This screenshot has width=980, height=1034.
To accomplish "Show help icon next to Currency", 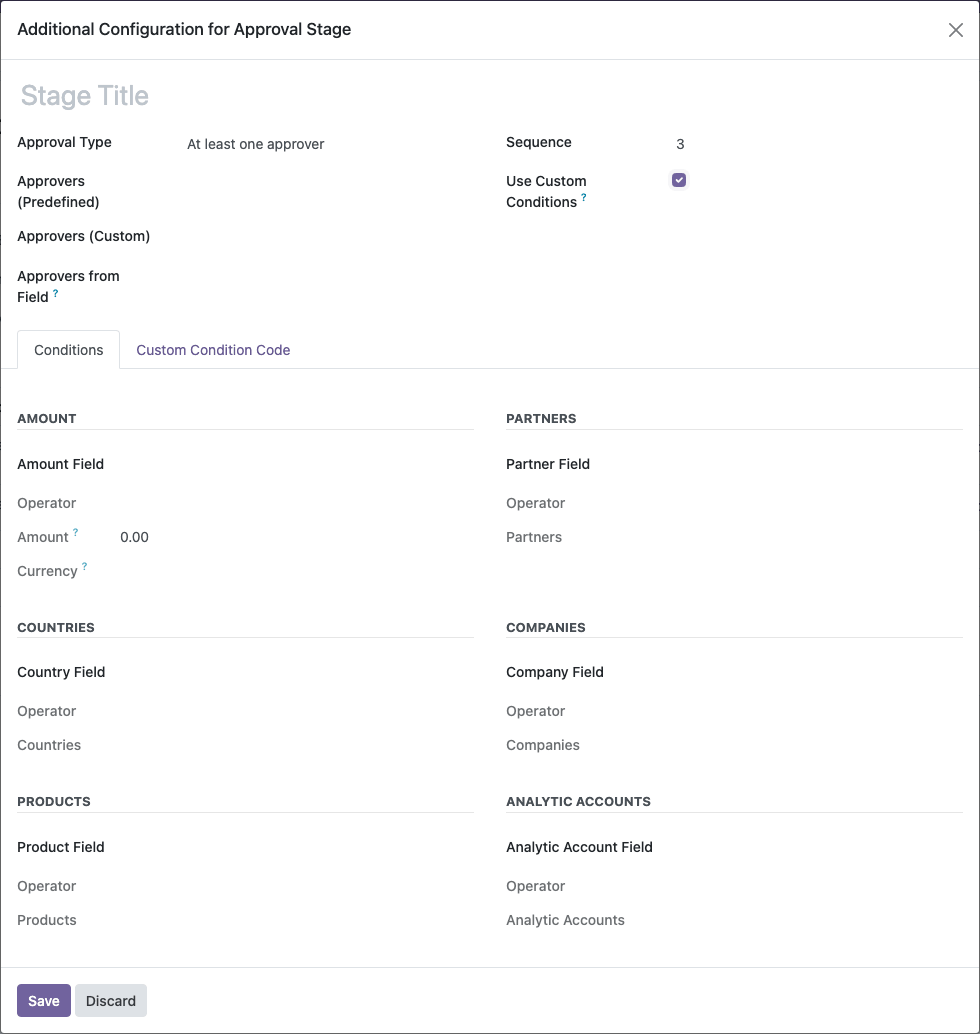I will 84,566.
